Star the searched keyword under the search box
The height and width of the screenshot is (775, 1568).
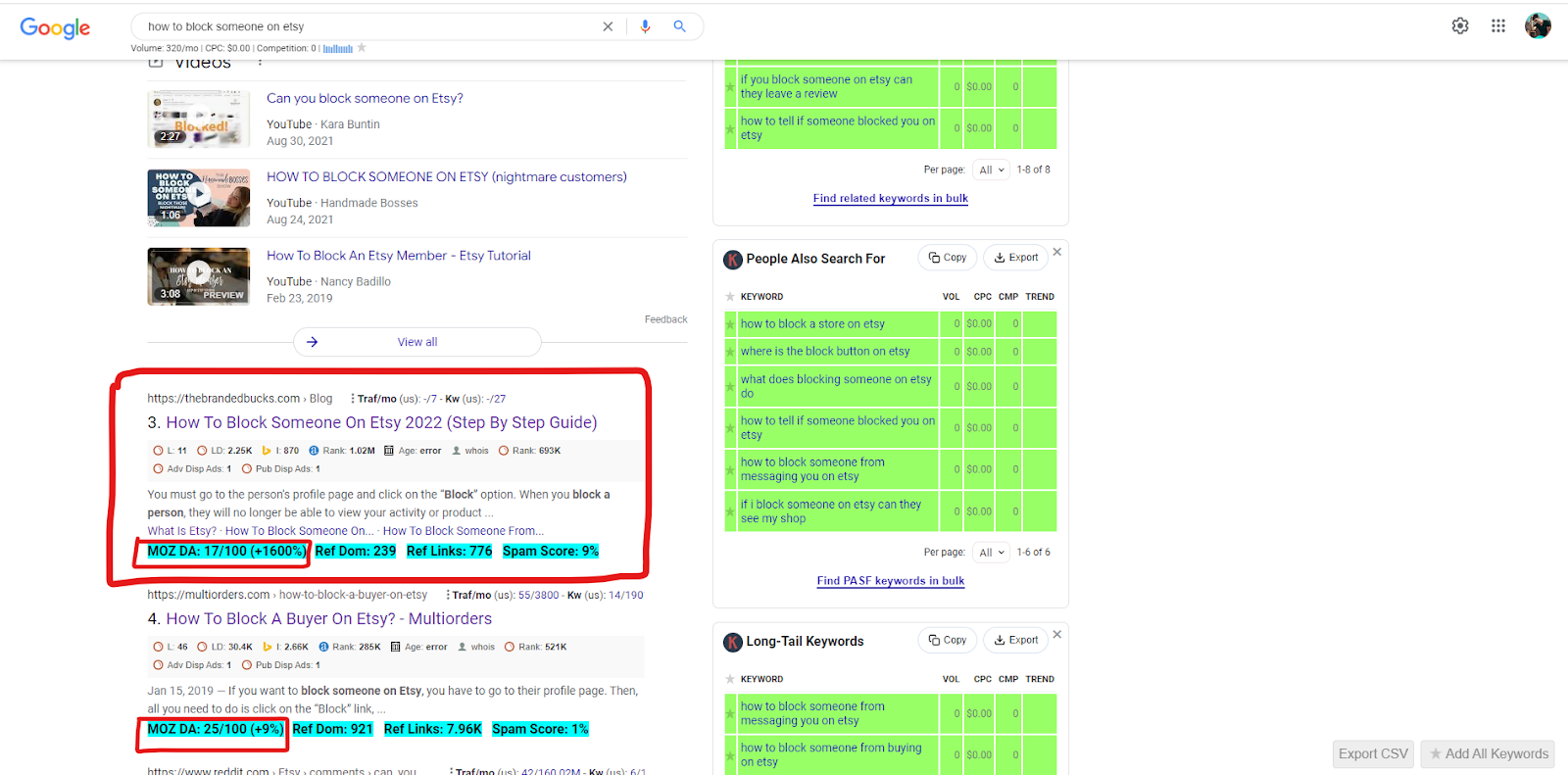(x=362, y=47)
